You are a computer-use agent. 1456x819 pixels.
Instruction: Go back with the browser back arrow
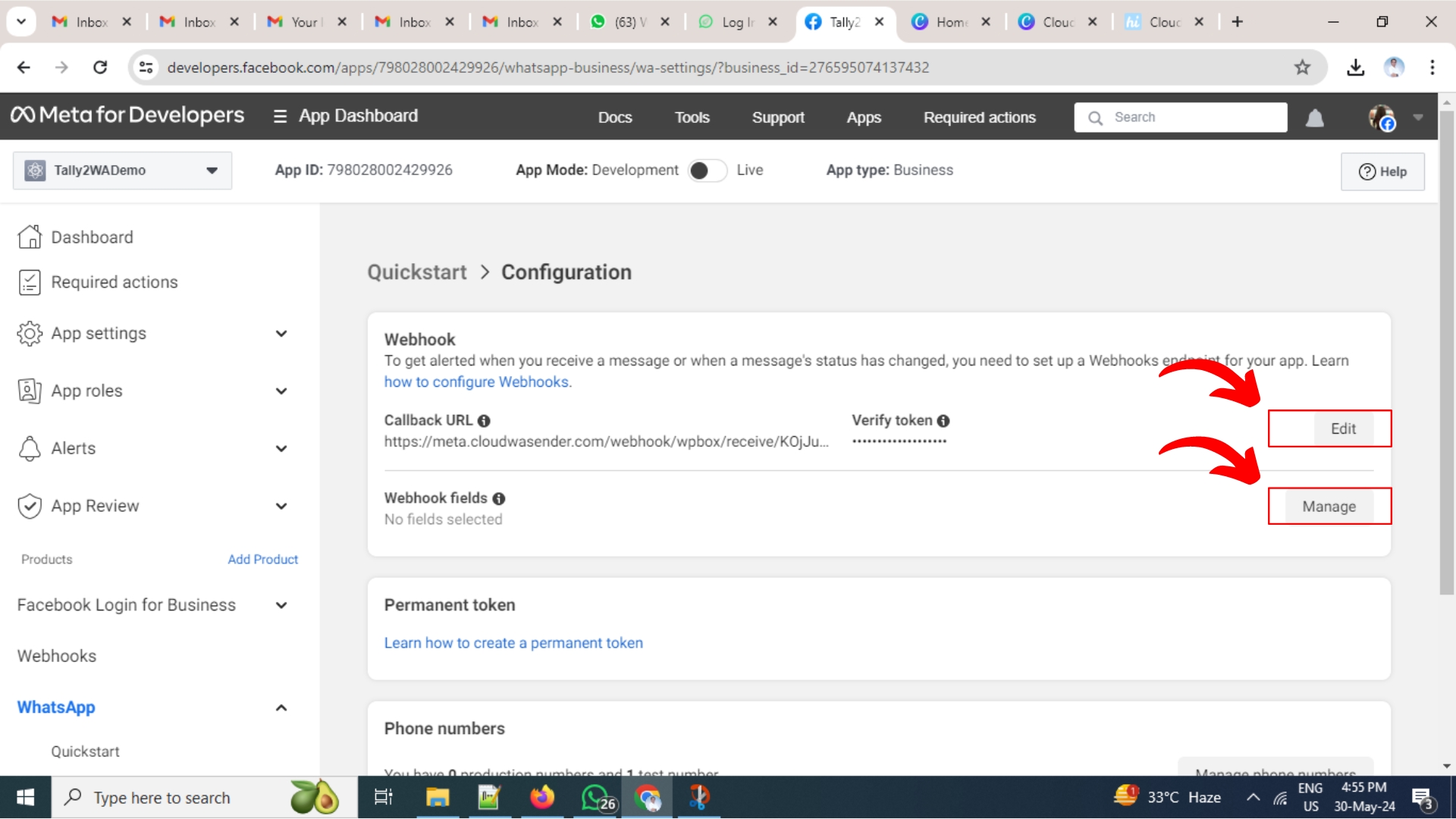click(24, 67)
